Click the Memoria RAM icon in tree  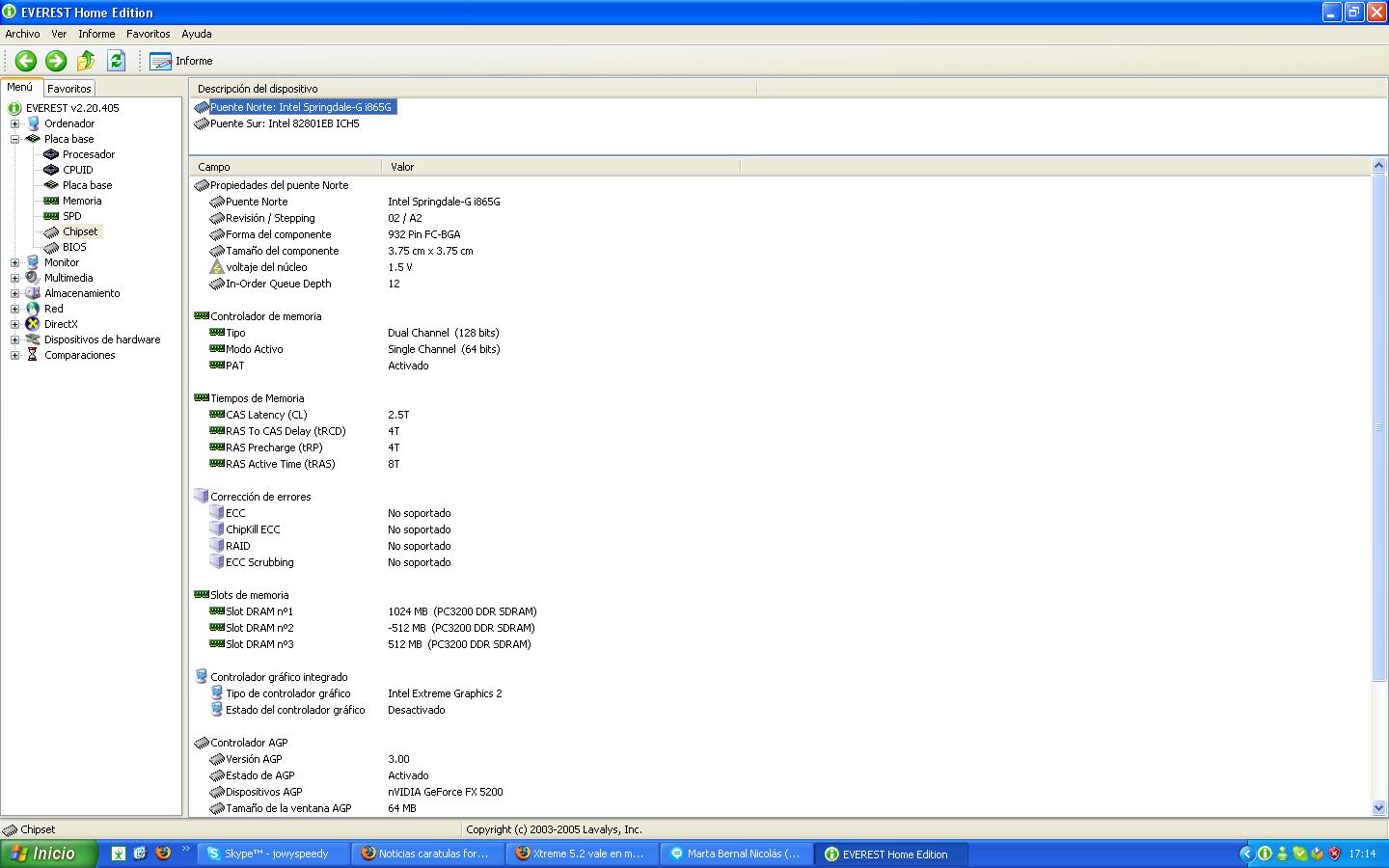coord(51,201)
